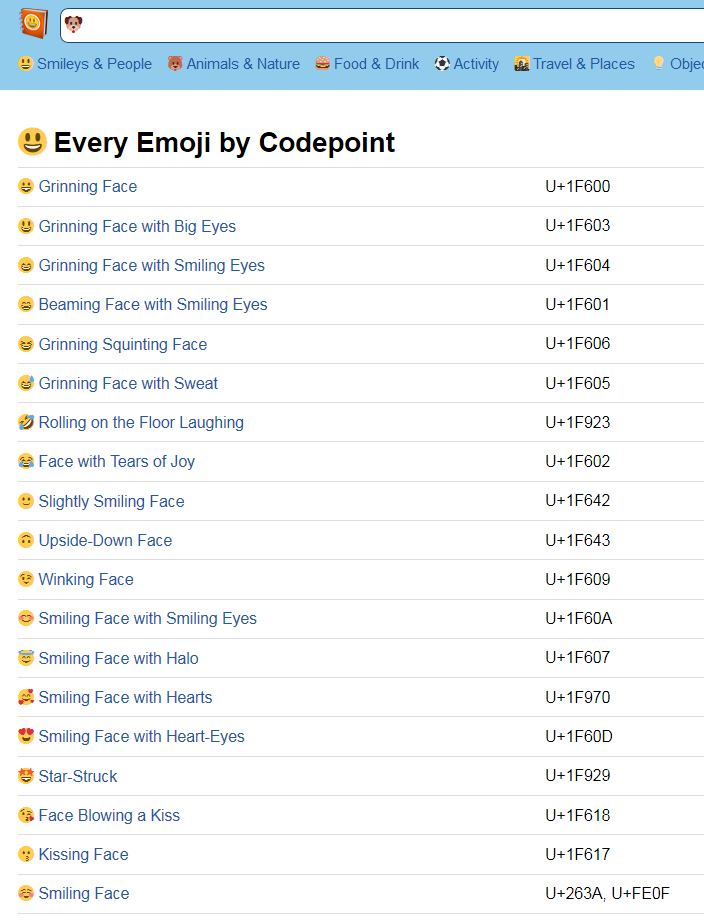The width and height of the screenshot is (704, 924).
Task: Click the Rolling on the Floor Laughing emoji icon
Action: pos(26,423)
